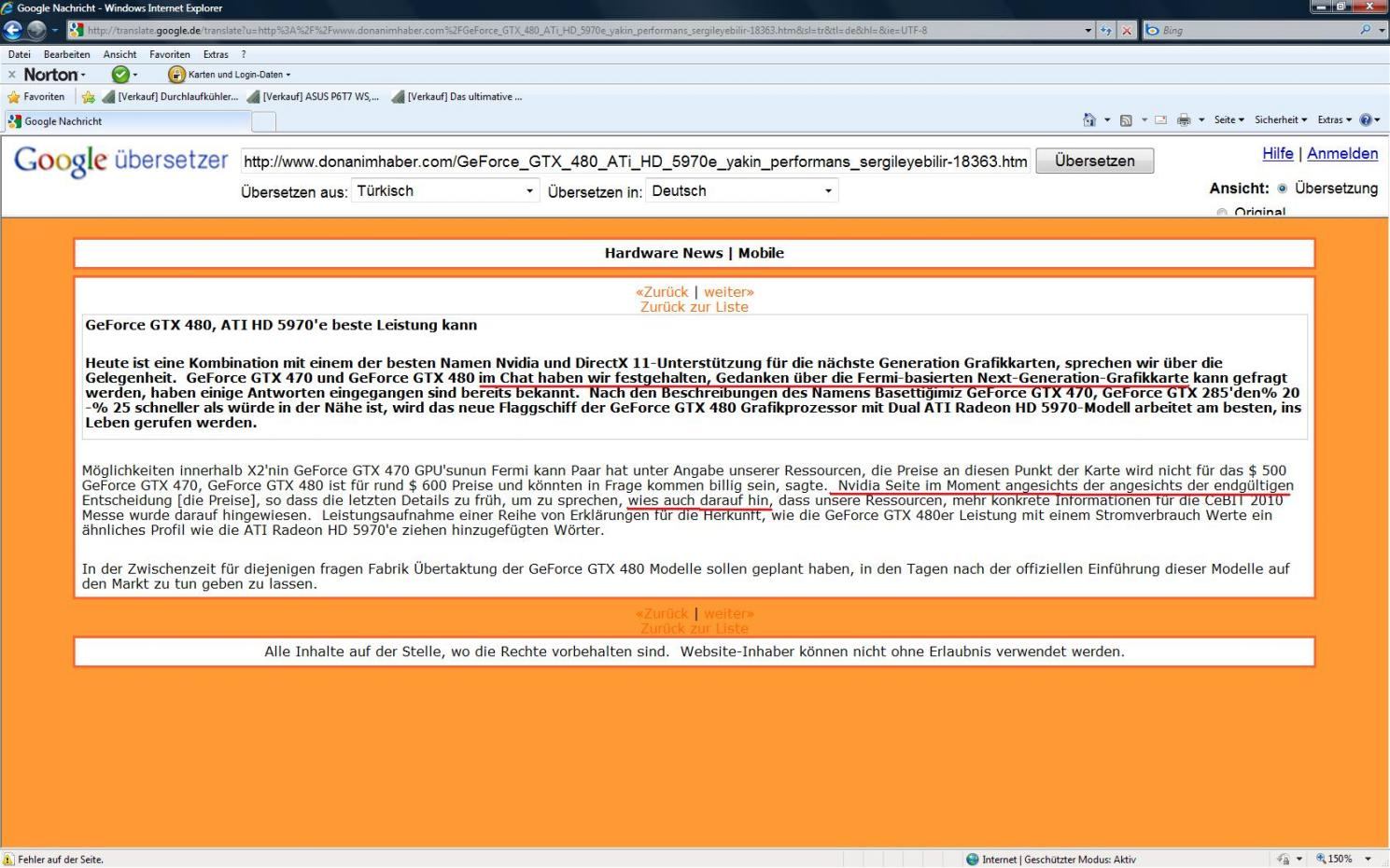1390x868 pixels.
Task: Click the read mail envelope icon
Action: [1161, 119]
